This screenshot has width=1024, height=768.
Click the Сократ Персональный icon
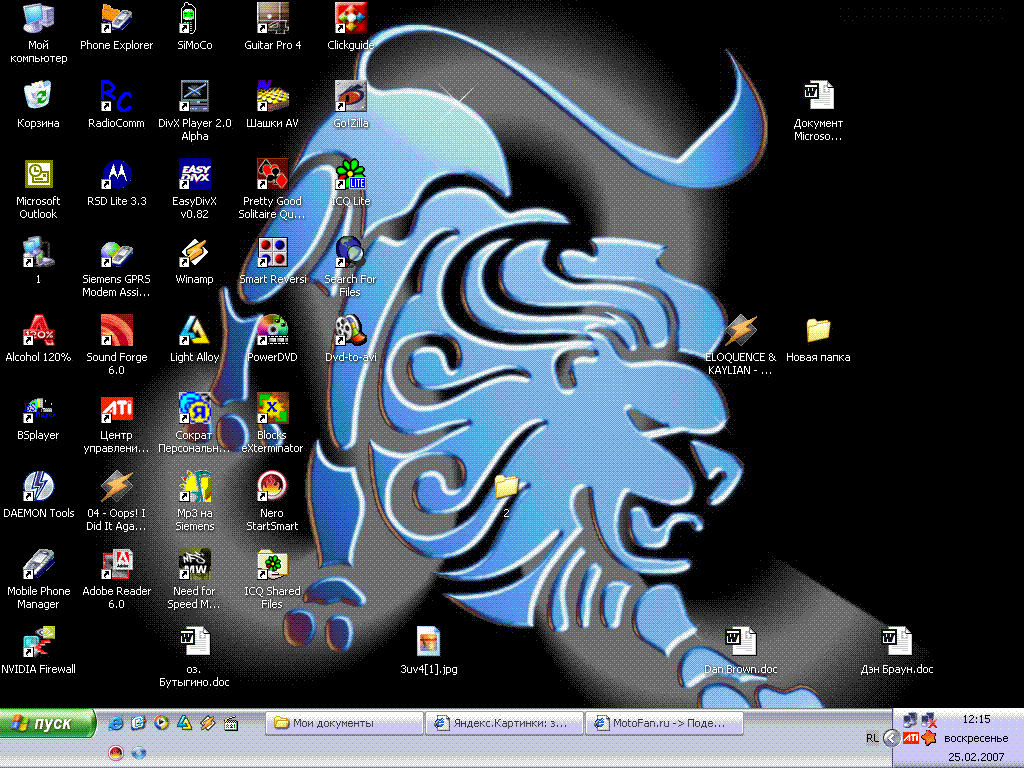coord(195,409)
